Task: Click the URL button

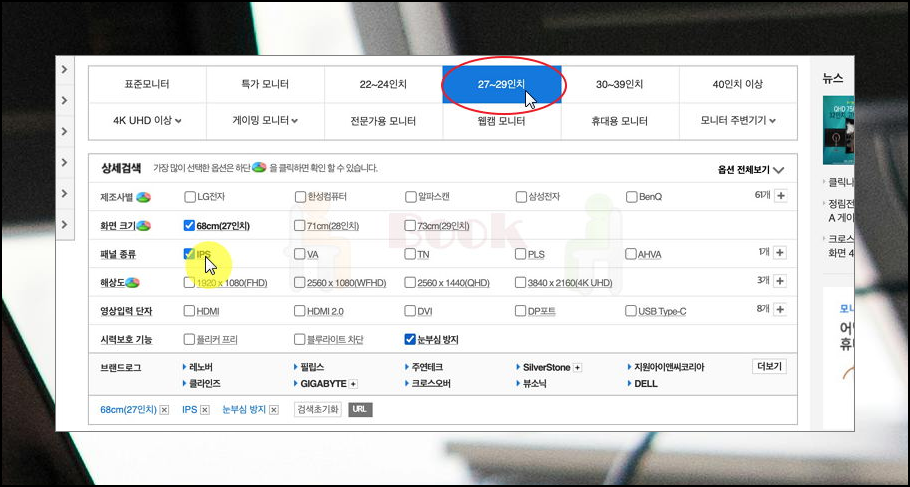Action: 360,409
